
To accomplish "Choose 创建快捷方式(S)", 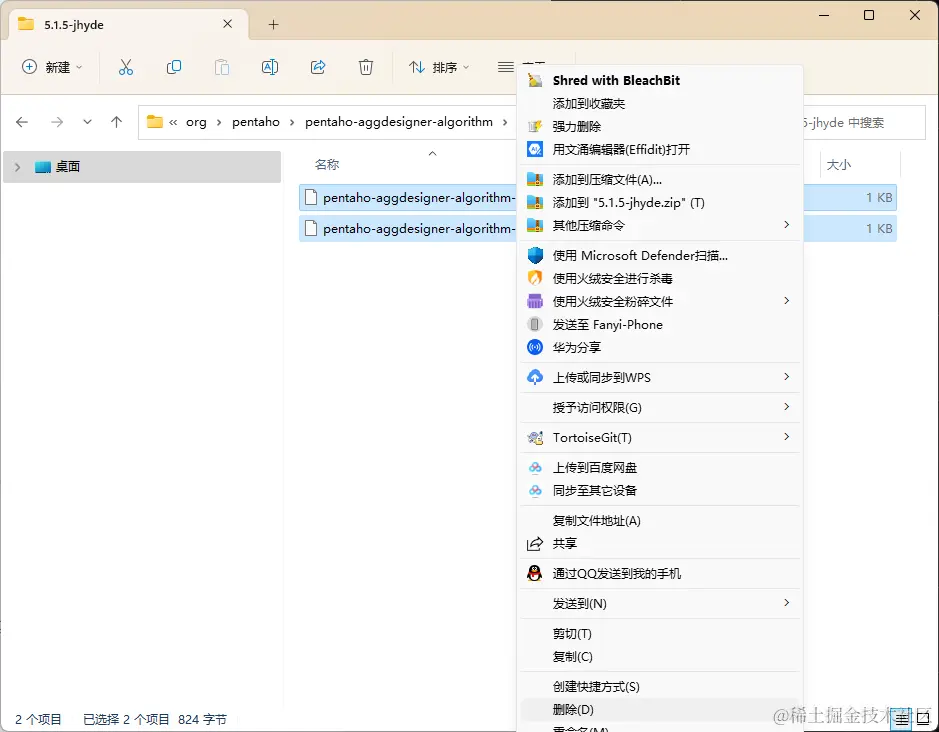I will coord(660,687).
